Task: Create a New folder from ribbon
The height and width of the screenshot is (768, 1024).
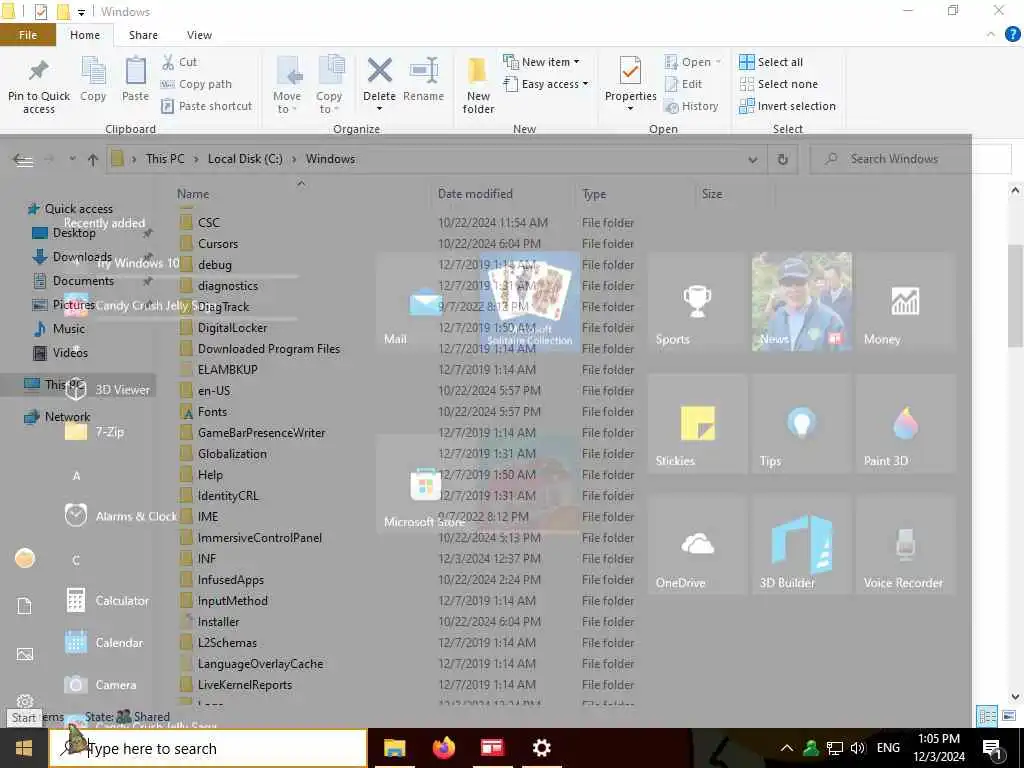Action: pyautogui.click(x=478, y=86)
